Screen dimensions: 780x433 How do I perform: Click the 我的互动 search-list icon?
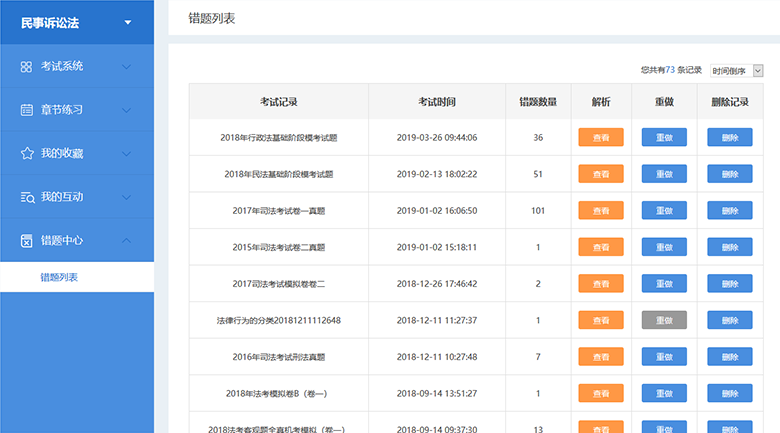pos(27,197)
